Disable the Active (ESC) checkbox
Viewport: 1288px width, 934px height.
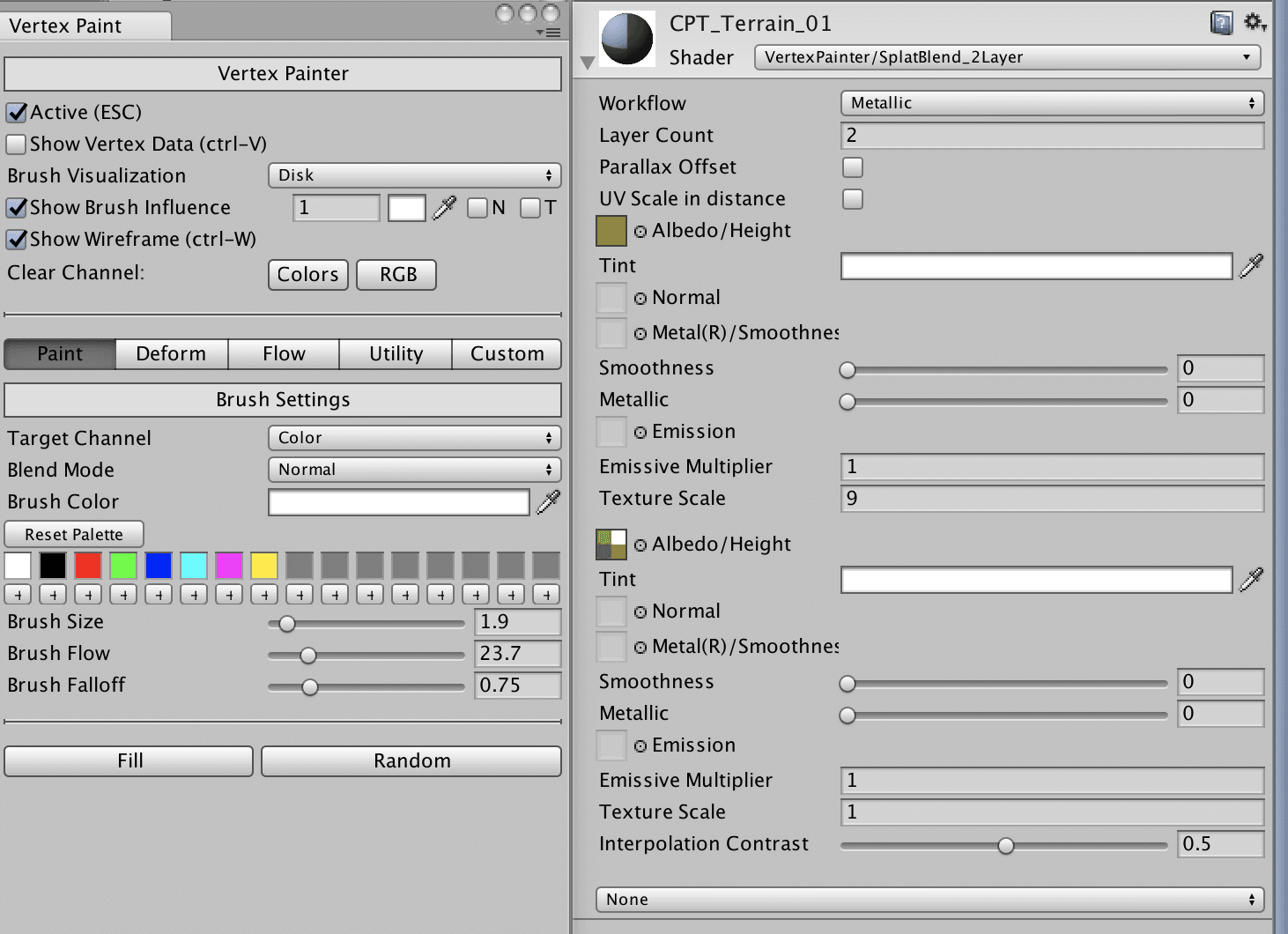pos(17,113)
